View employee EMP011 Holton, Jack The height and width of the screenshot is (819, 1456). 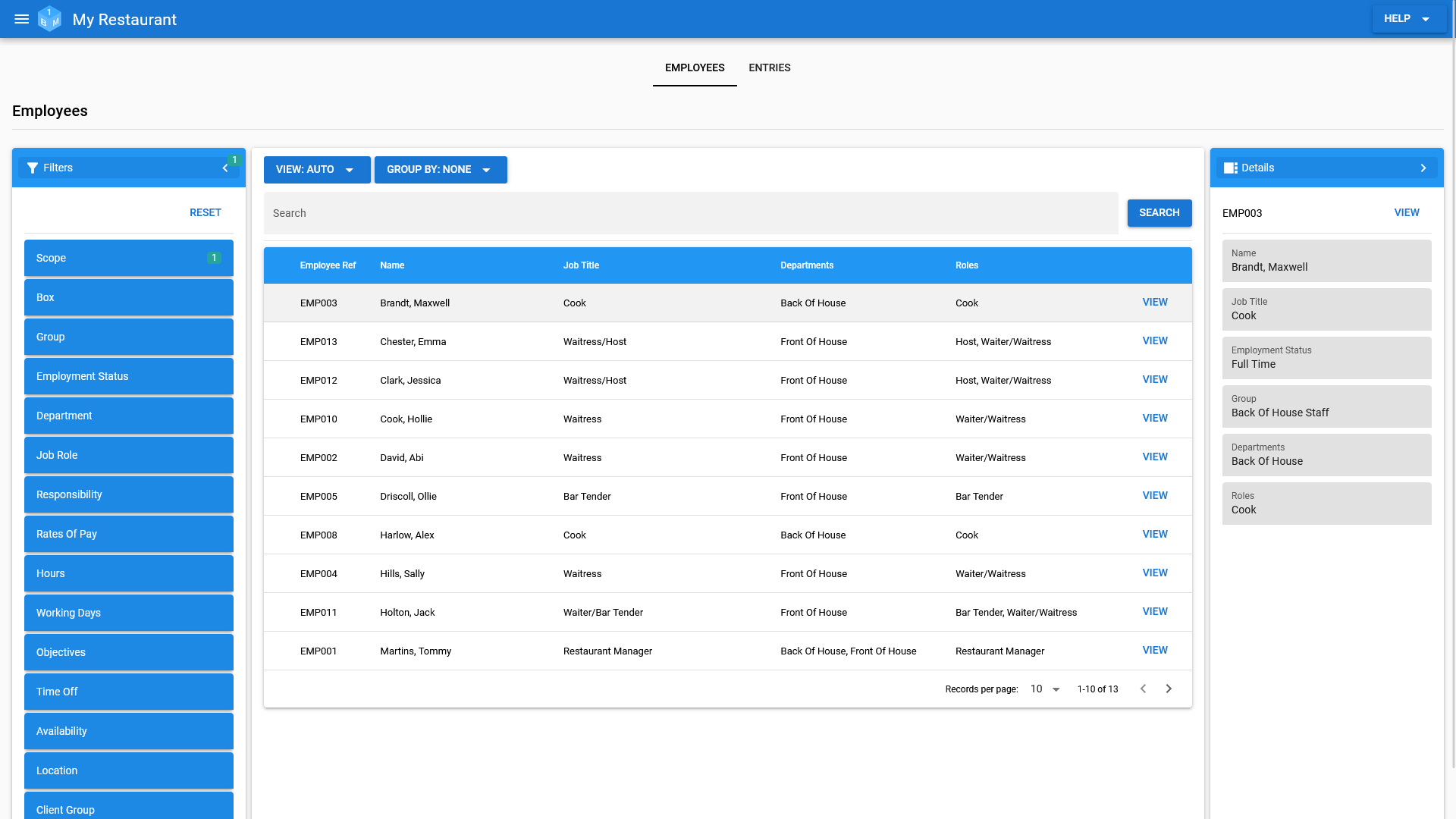[x=1155, y=611]
